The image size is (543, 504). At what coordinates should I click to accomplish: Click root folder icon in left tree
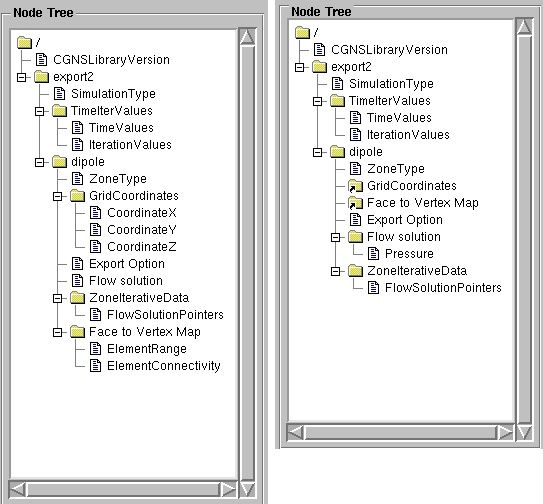click(24, 43)
